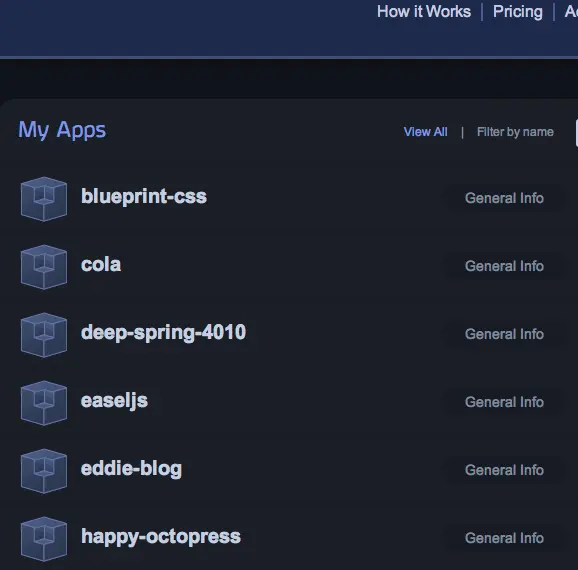Viewport: 578px width, 570px height.
Task: Open the happy-octopress app
Action: pyautogui.click(x=161, y=536)
